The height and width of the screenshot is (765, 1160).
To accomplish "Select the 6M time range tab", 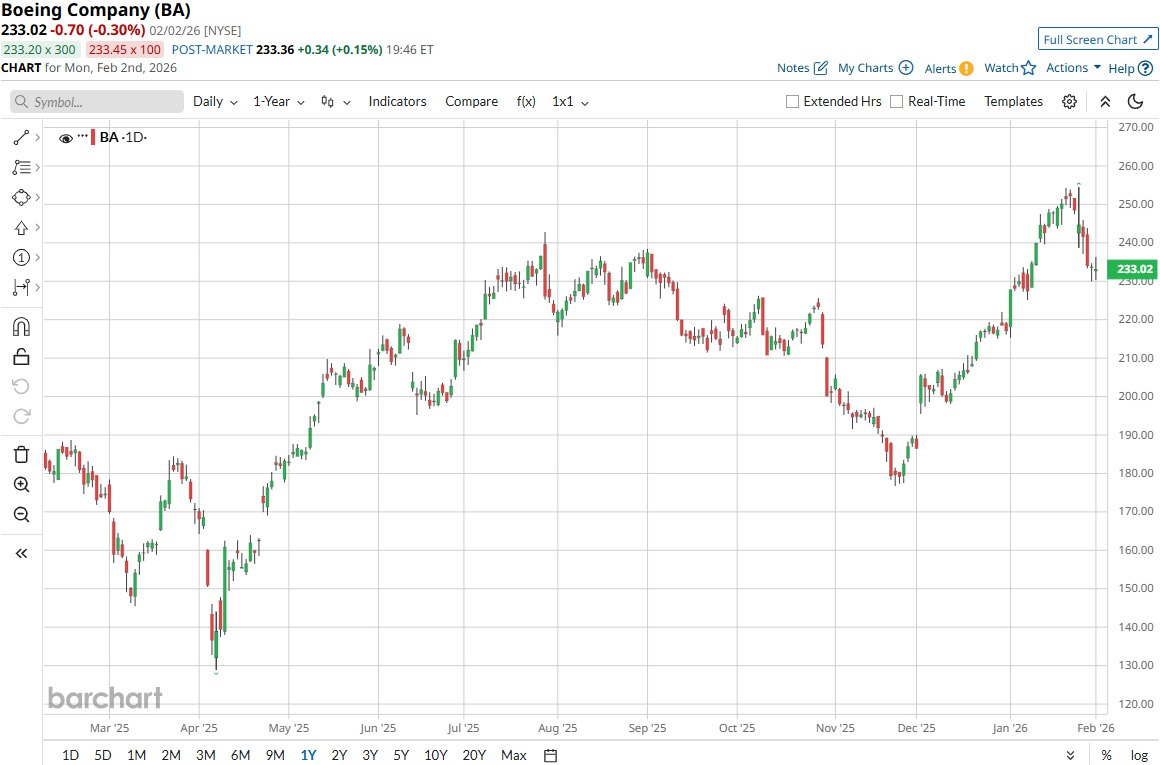I will (x=240, y=755).
